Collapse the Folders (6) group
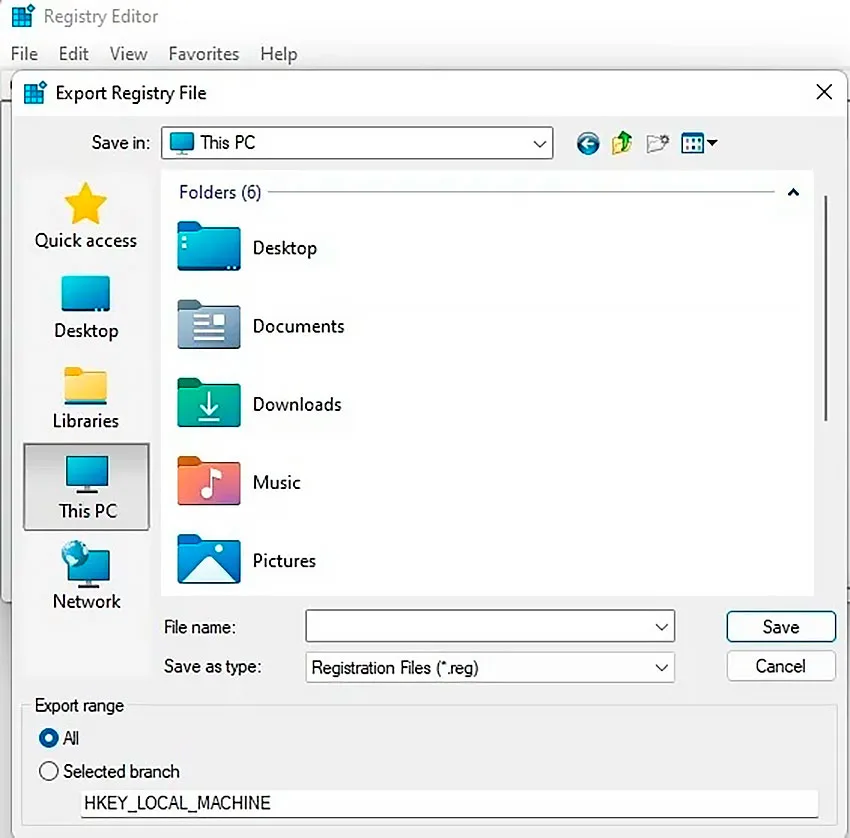Viewport: 850px width, 838px height. pyautogui.click(x=793, y=192)
